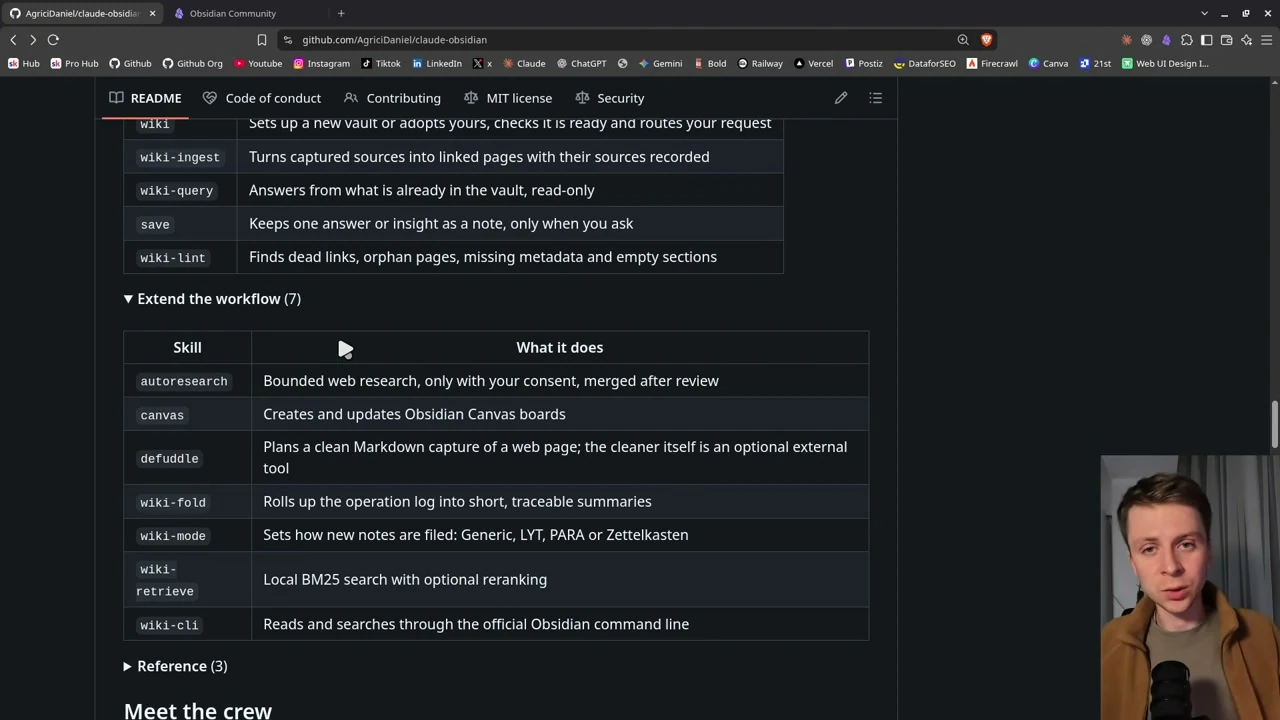Open the zoom magnifier icon in address bar

pos(963,40)
